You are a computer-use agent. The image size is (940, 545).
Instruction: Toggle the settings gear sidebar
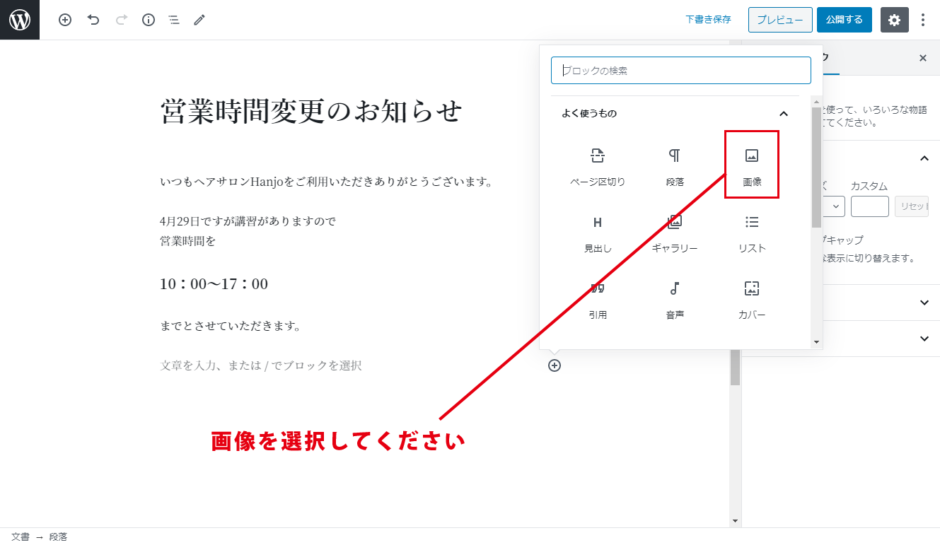[894, 20]
